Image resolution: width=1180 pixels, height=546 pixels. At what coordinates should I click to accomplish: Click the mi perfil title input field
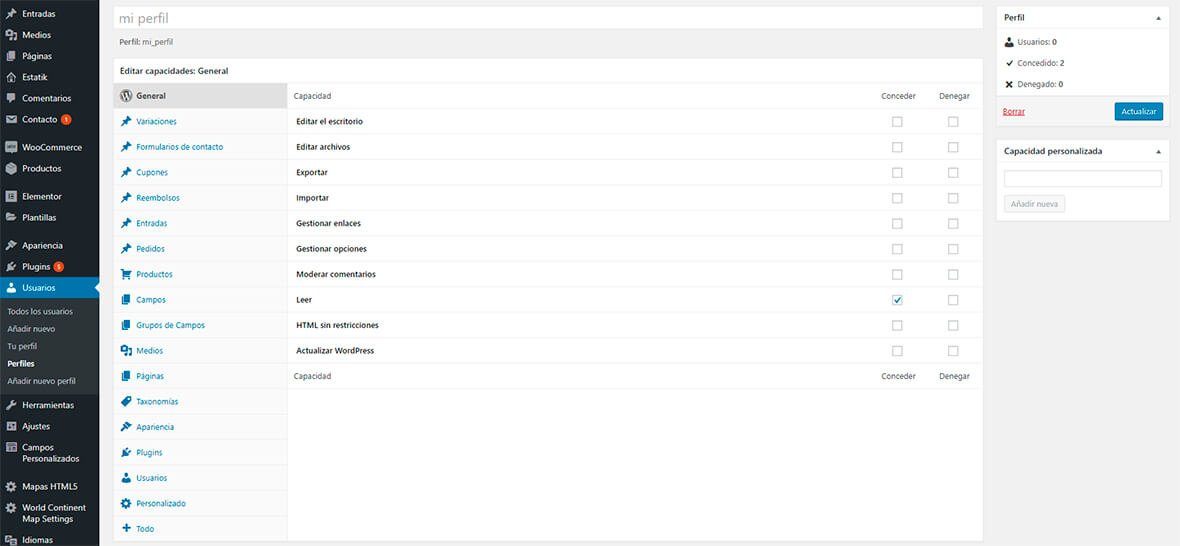[x=548, y=17]
